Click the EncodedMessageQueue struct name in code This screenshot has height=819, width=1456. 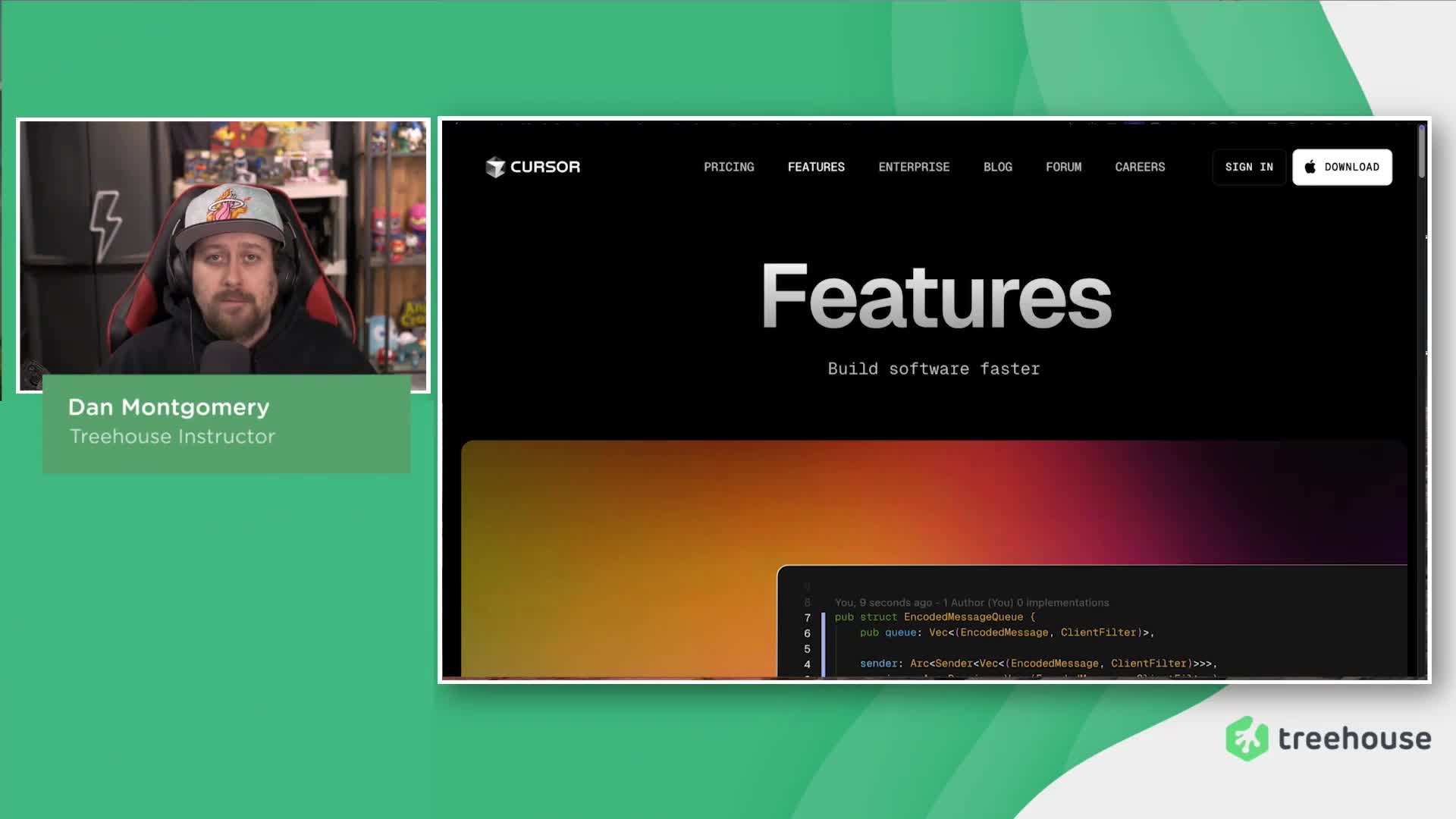[x=965, y=617]
